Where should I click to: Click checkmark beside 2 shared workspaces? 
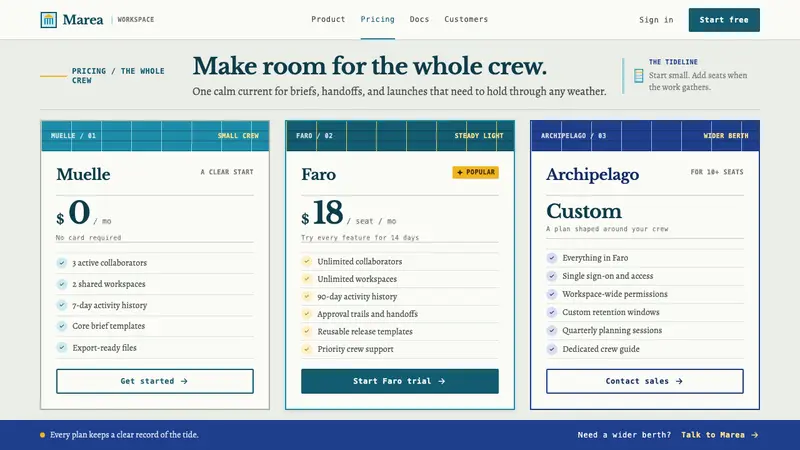pos(62,284)
